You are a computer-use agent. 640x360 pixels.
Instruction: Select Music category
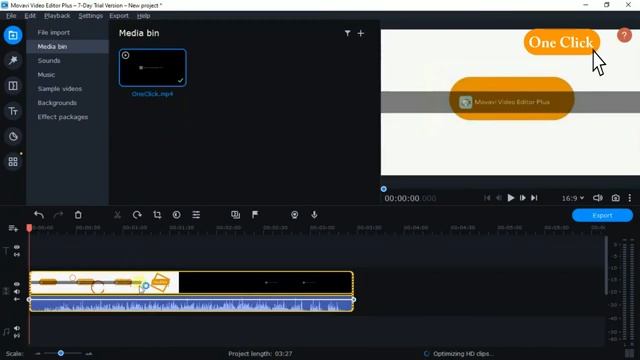67,75
